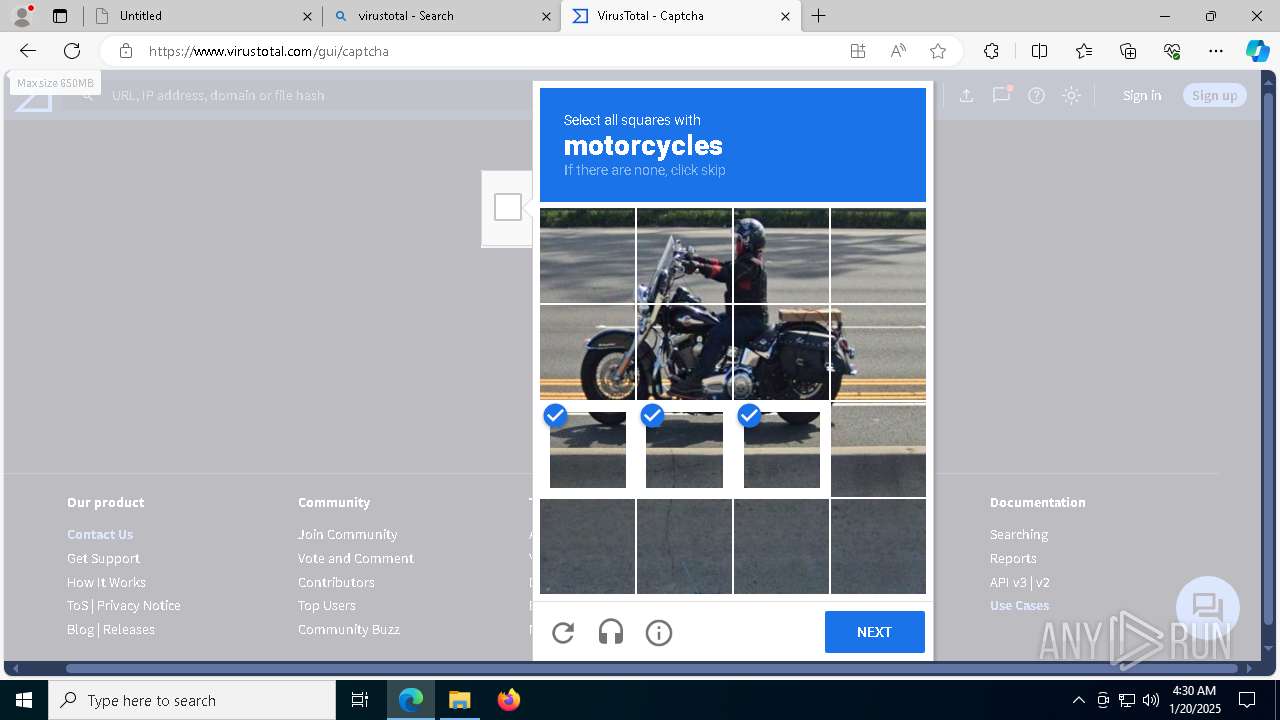Open the Privacy Notice link
Image resolution: width=1280 pixels, height=720 pixels.
139,605
